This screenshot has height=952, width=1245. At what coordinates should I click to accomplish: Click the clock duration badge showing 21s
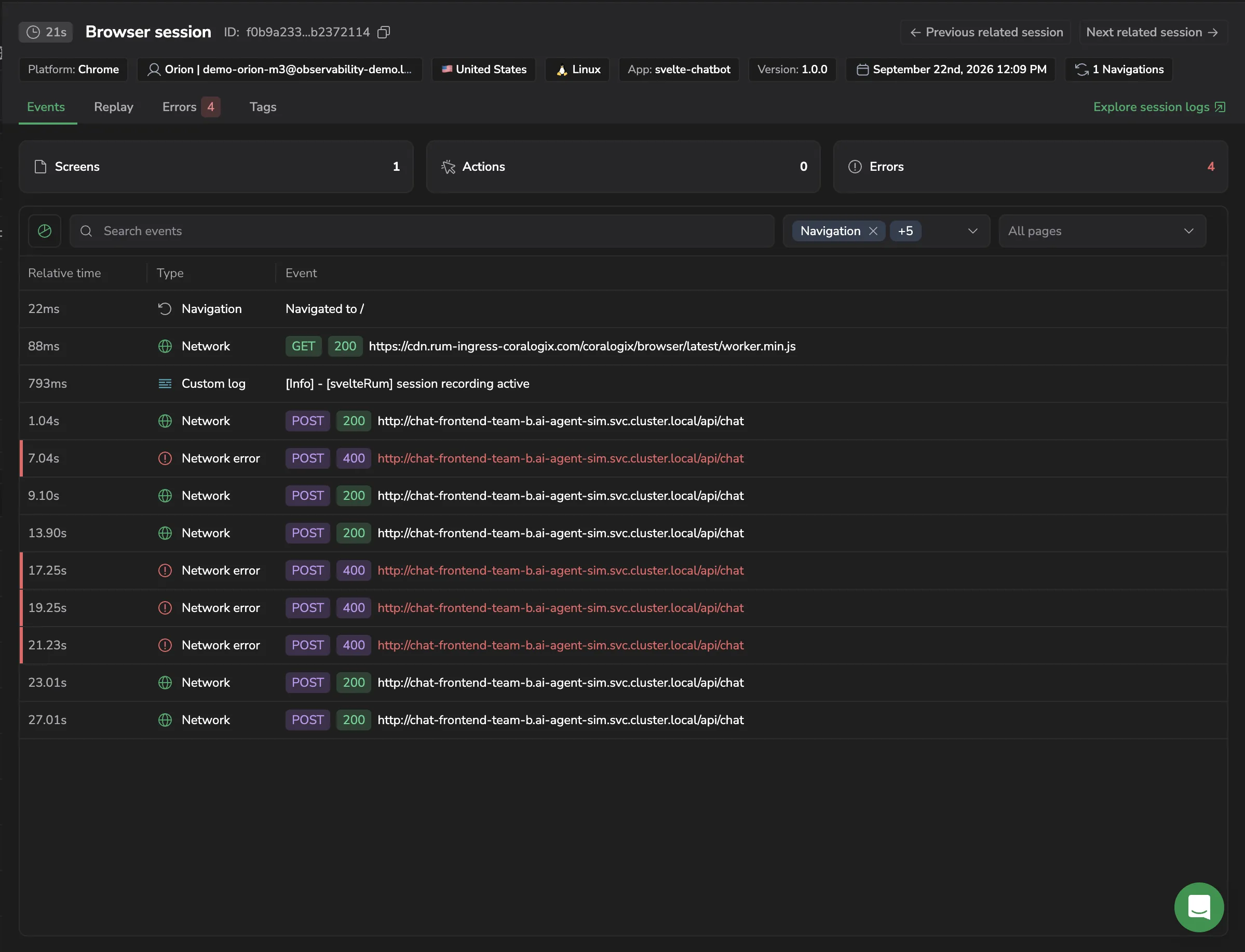click(46, 32)
